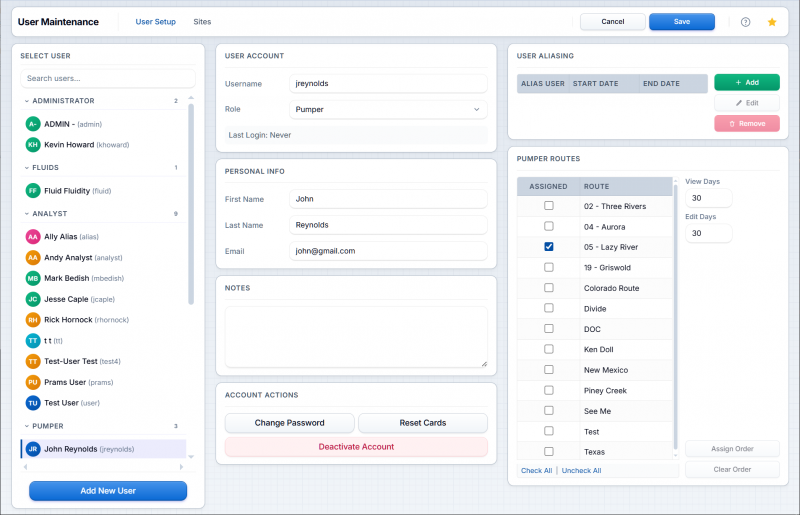Click the Edit Days field

point(708,233)
